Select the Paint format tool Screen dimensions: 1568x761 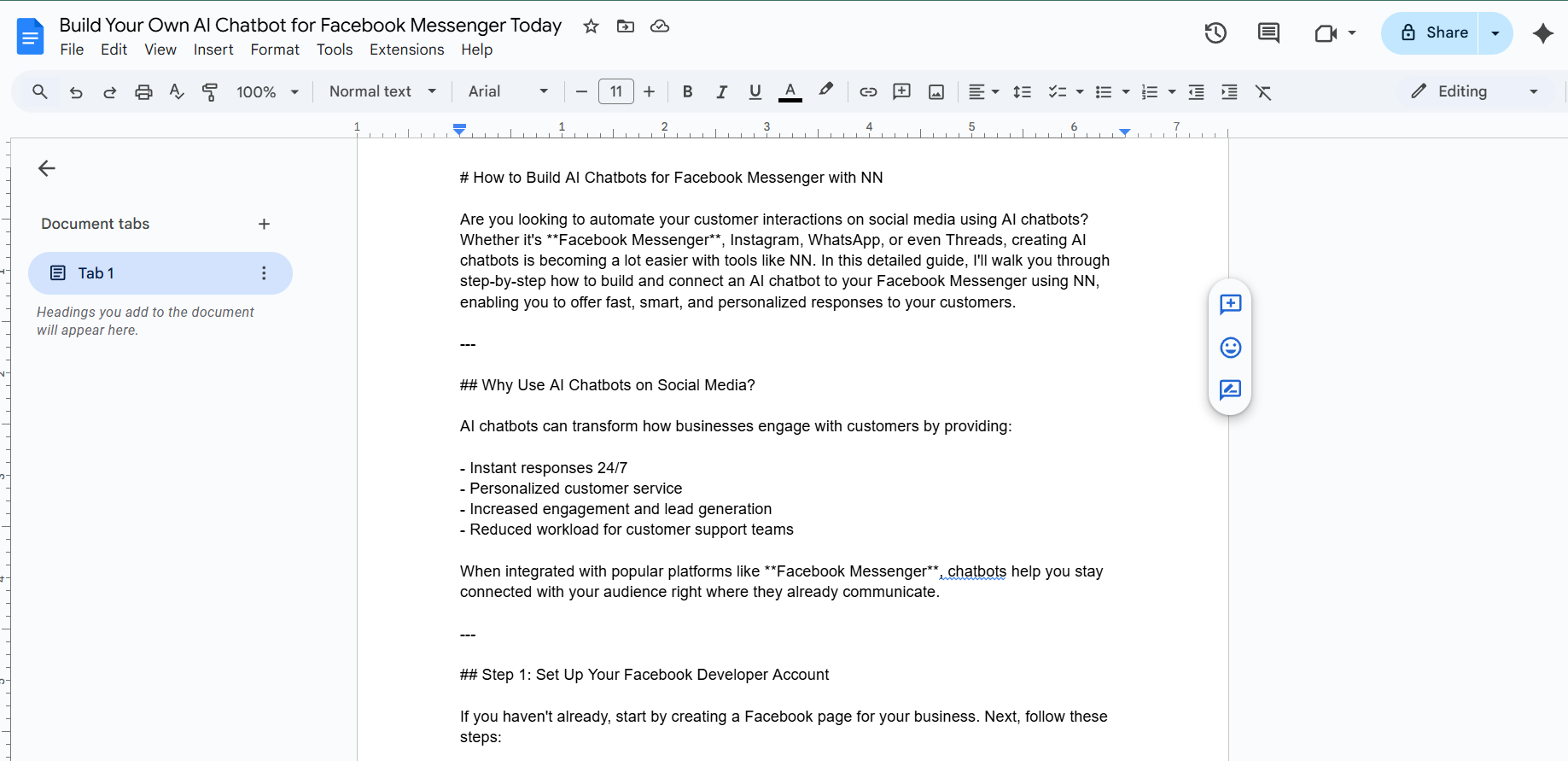click(210, 92)
